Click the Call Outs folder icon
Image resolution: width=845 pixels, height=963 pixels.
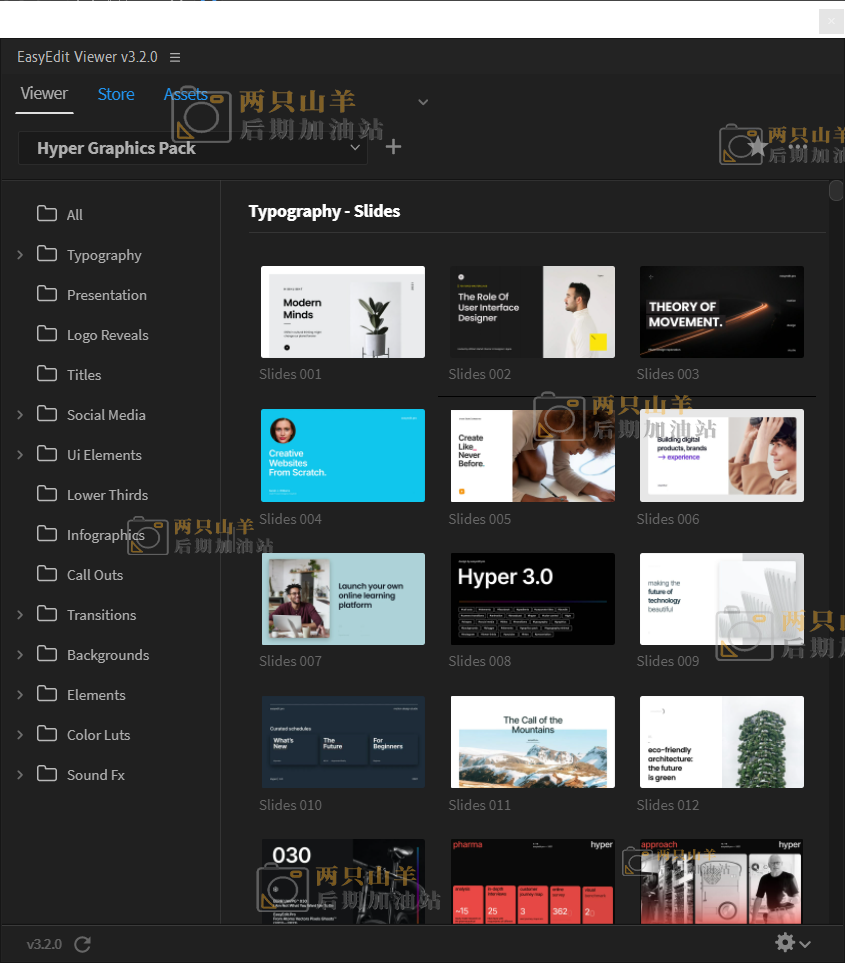[x=47, y=574]
